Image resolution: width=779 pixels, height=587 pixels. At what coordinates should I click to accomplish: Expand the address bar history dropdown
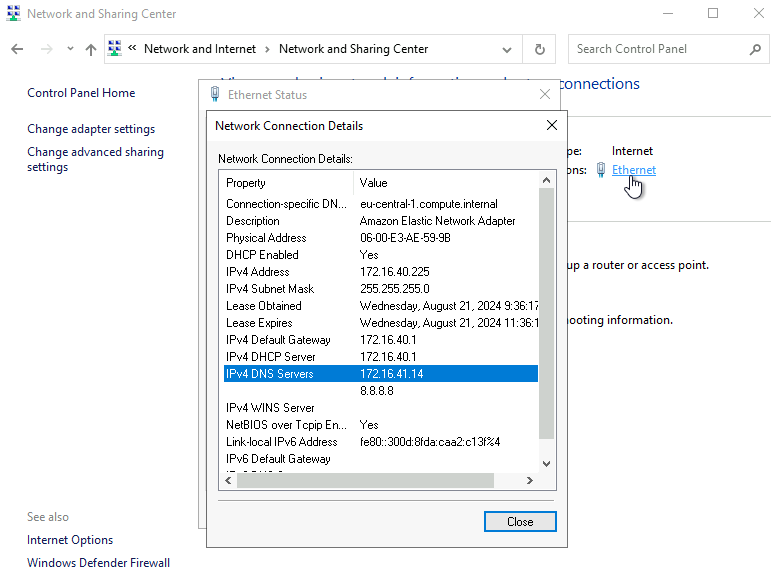click(x=507, y=50)
